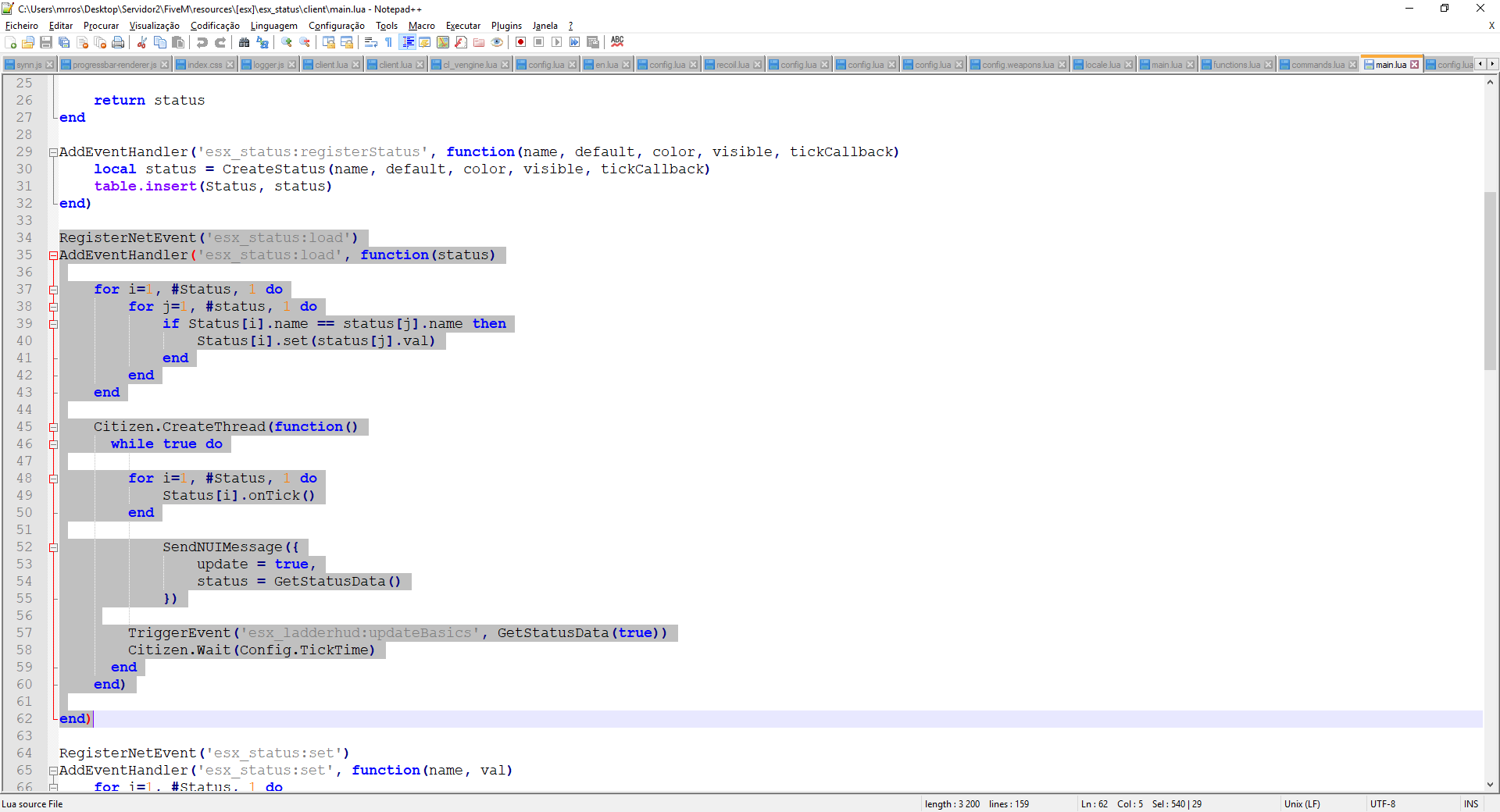Click the vertical scrollbar thumb
The height and width of the screenshot is (812, 1500).
[x=1491, y=281]
